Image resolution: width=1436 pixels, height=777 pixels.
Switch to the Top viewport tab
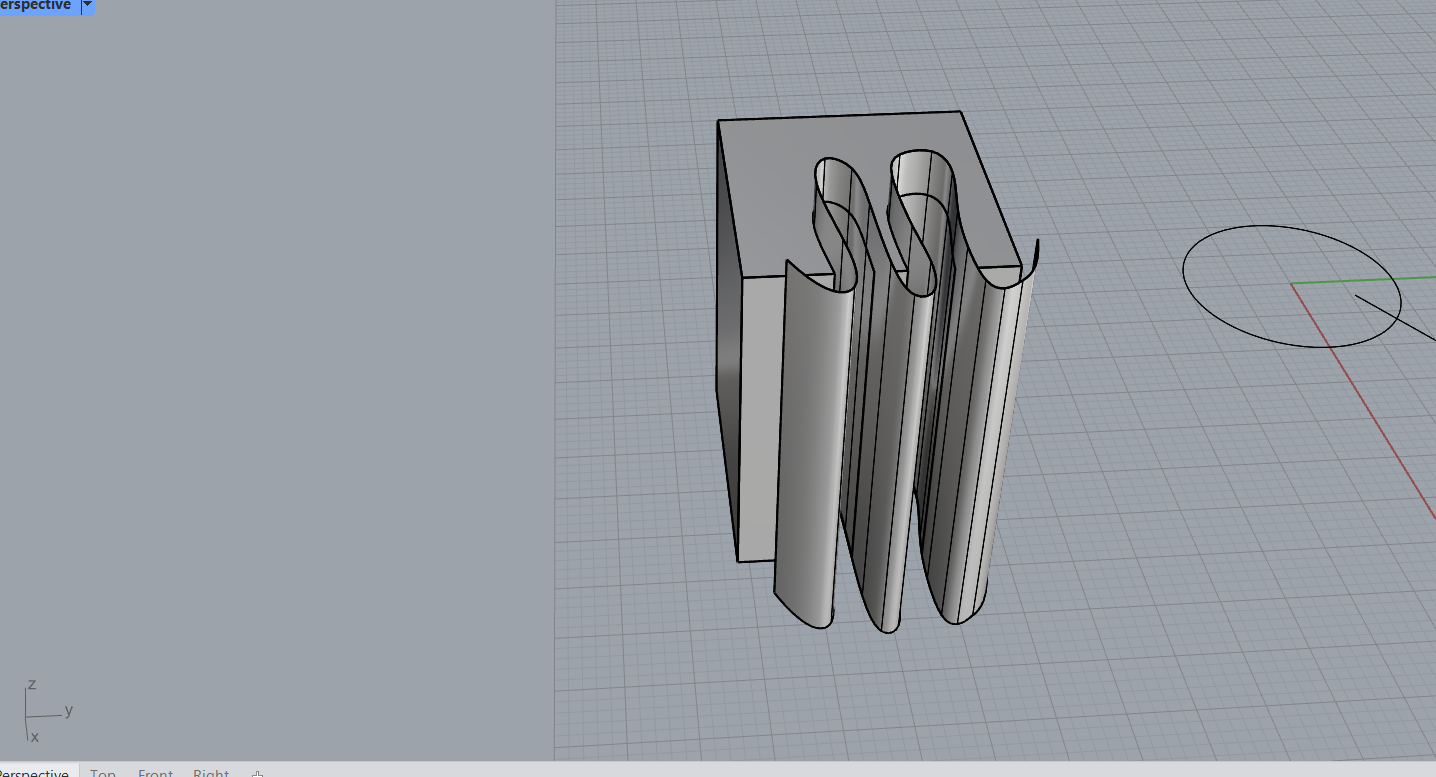102,773
